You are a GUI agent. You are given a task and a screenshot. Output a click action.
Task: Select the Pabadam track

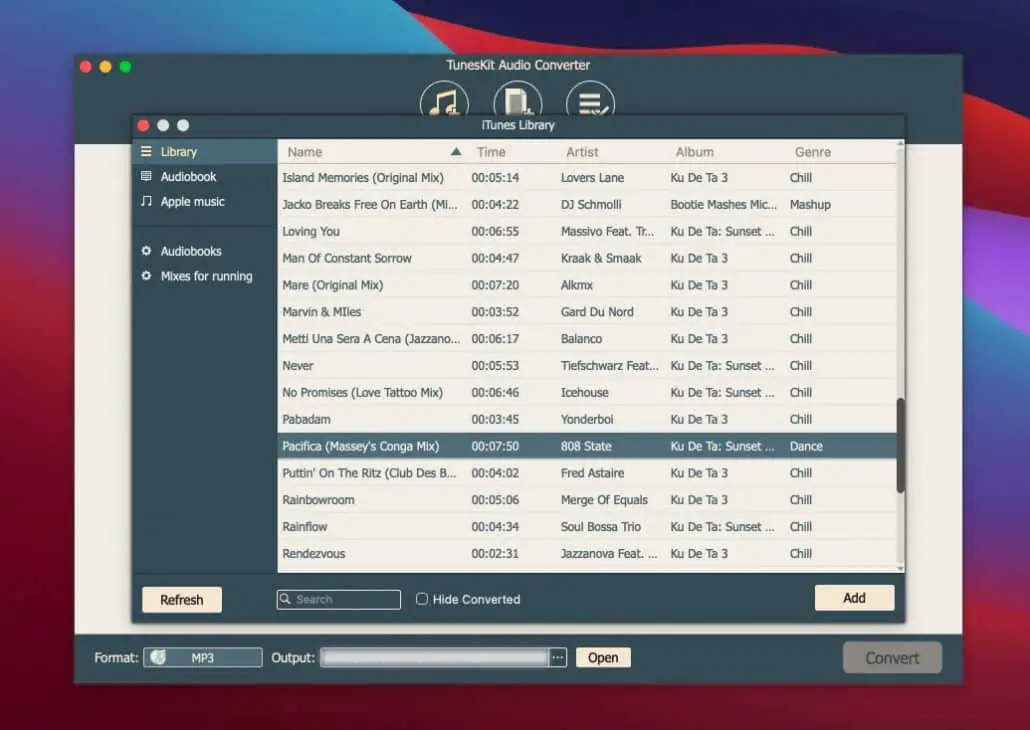(587, 419)
